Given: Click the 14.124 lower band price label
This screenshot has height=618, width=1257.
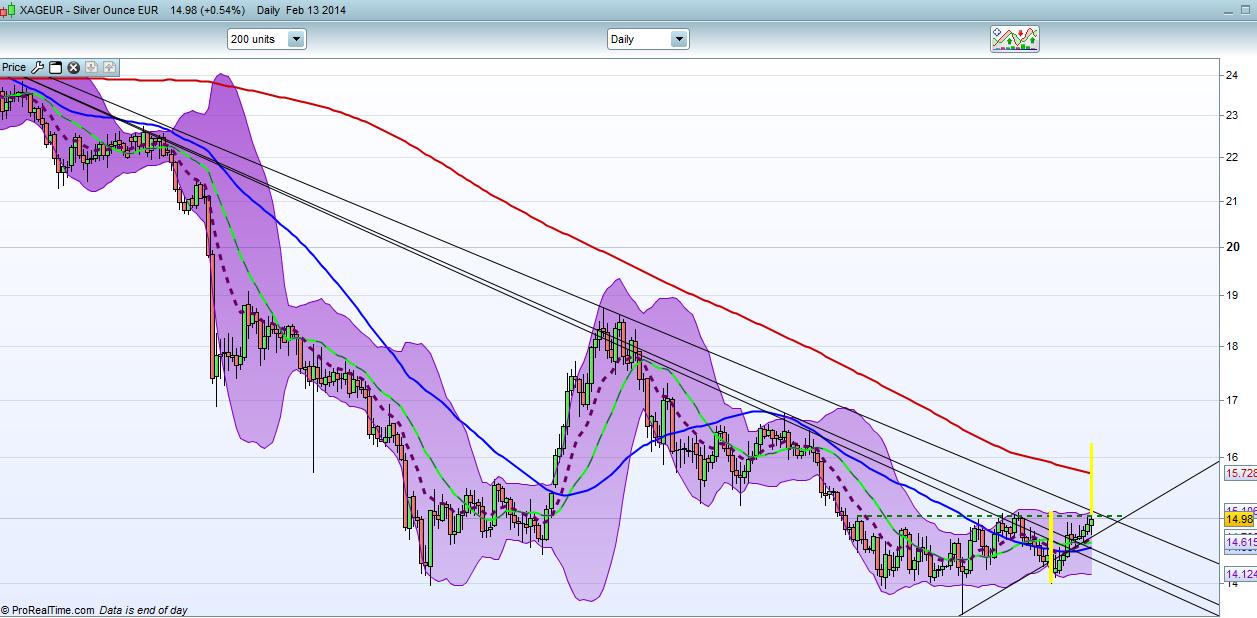Looking at the screenshot, I should click(x=1241, y=574).
